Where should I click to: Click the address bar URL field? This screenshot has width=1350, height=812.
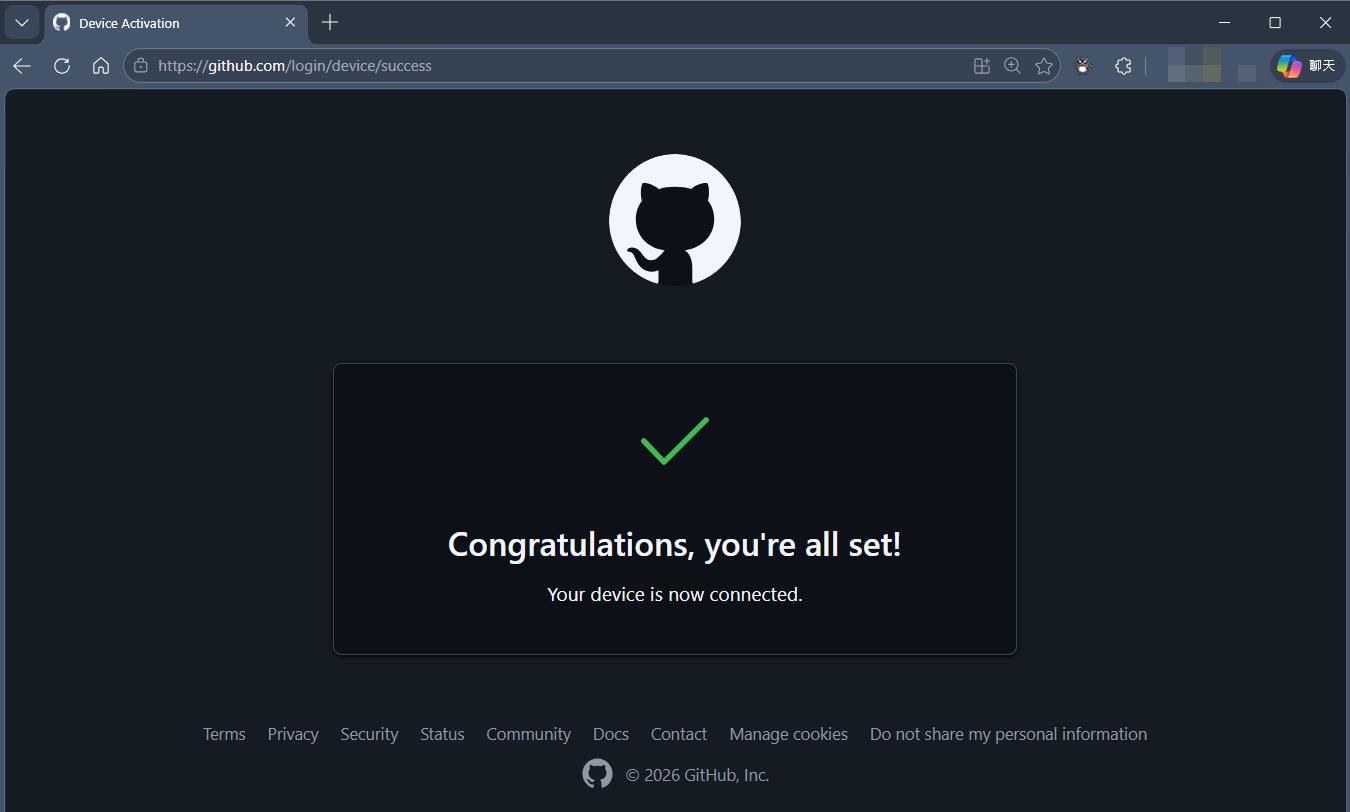[560, 66]
